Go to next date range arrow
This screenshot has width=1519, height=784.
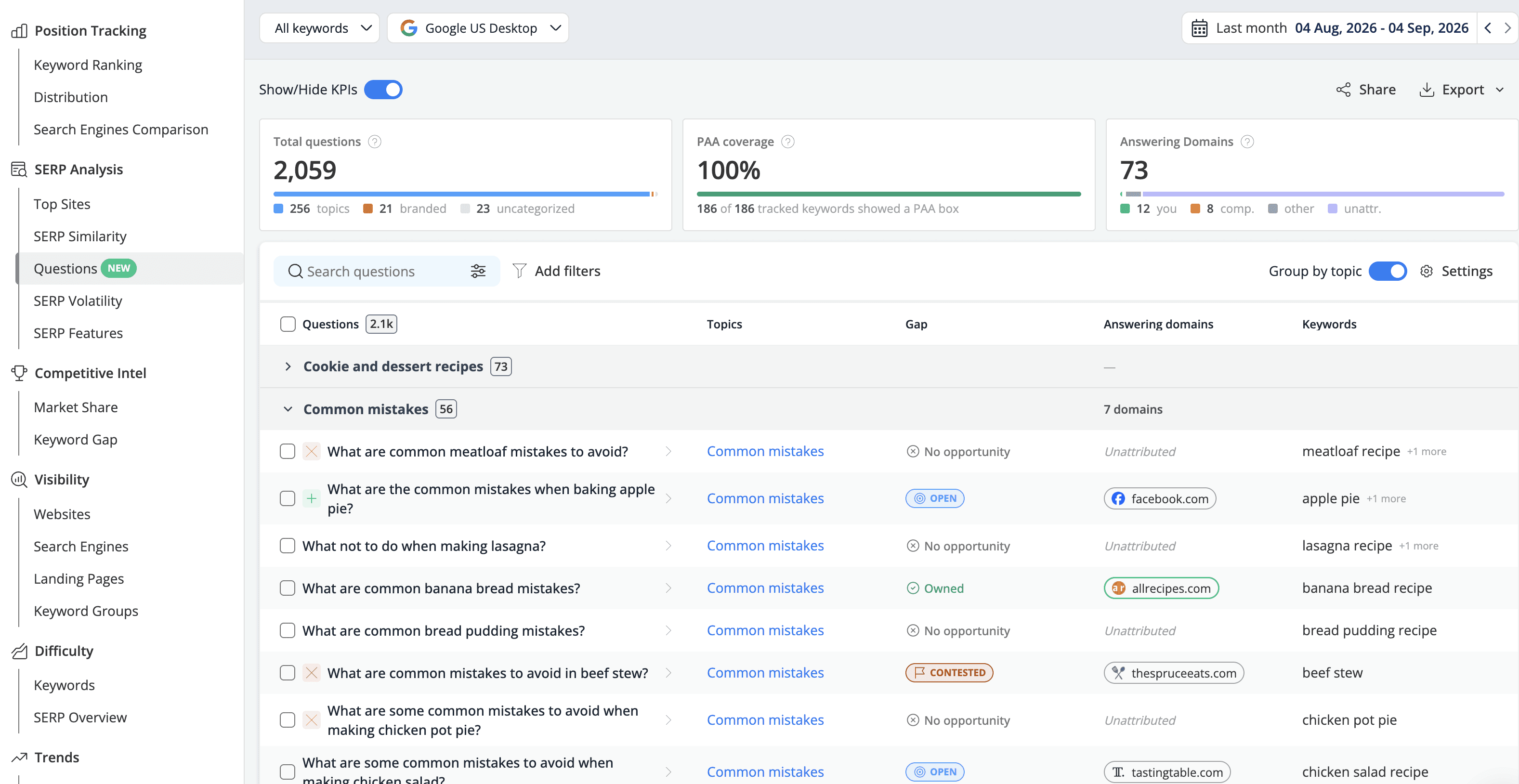tap(1507, 28)
